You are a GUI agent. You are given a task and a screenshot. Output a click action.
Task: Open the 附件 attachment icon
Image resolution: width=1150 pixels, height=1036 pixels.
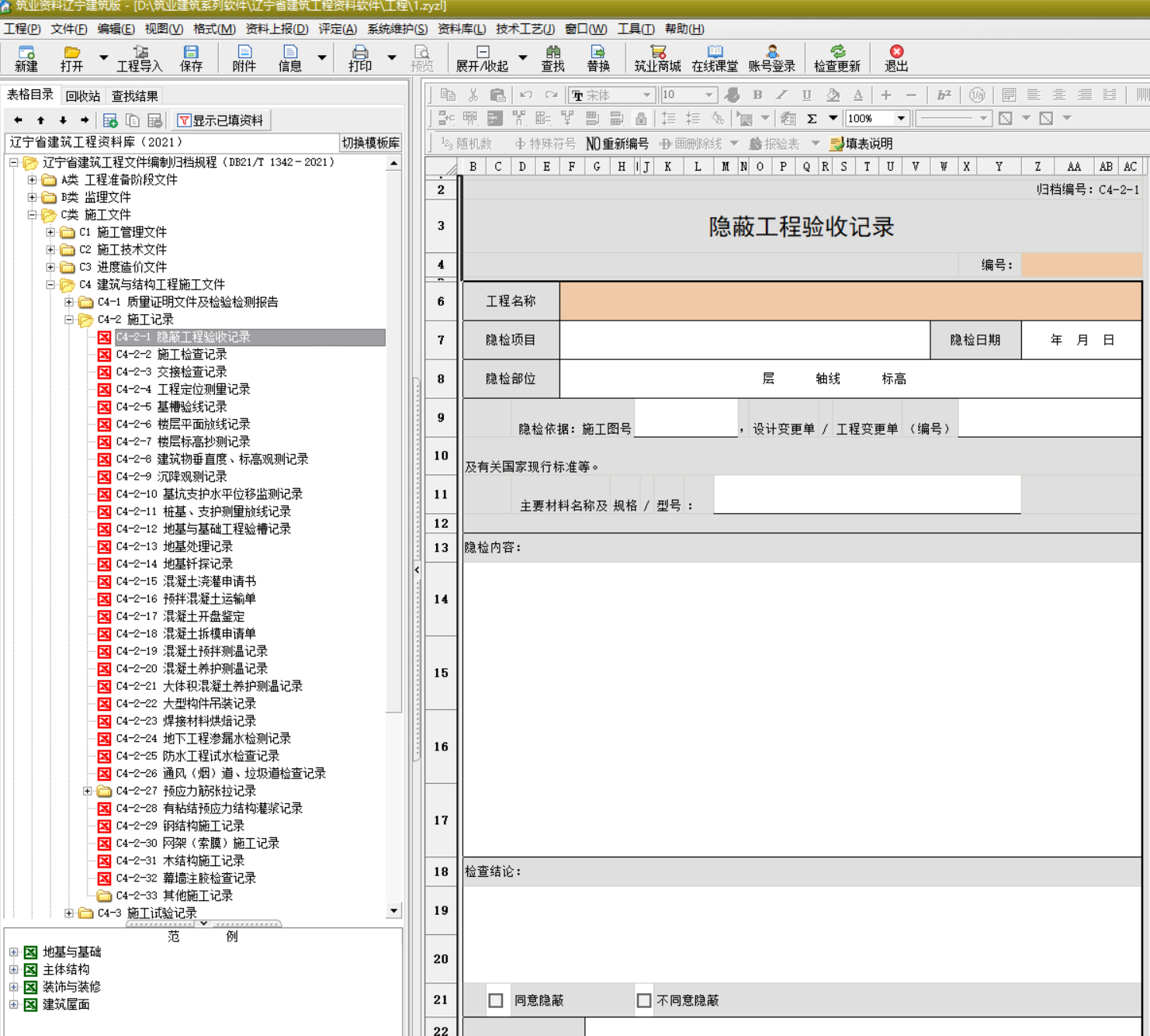click(244, 58)
